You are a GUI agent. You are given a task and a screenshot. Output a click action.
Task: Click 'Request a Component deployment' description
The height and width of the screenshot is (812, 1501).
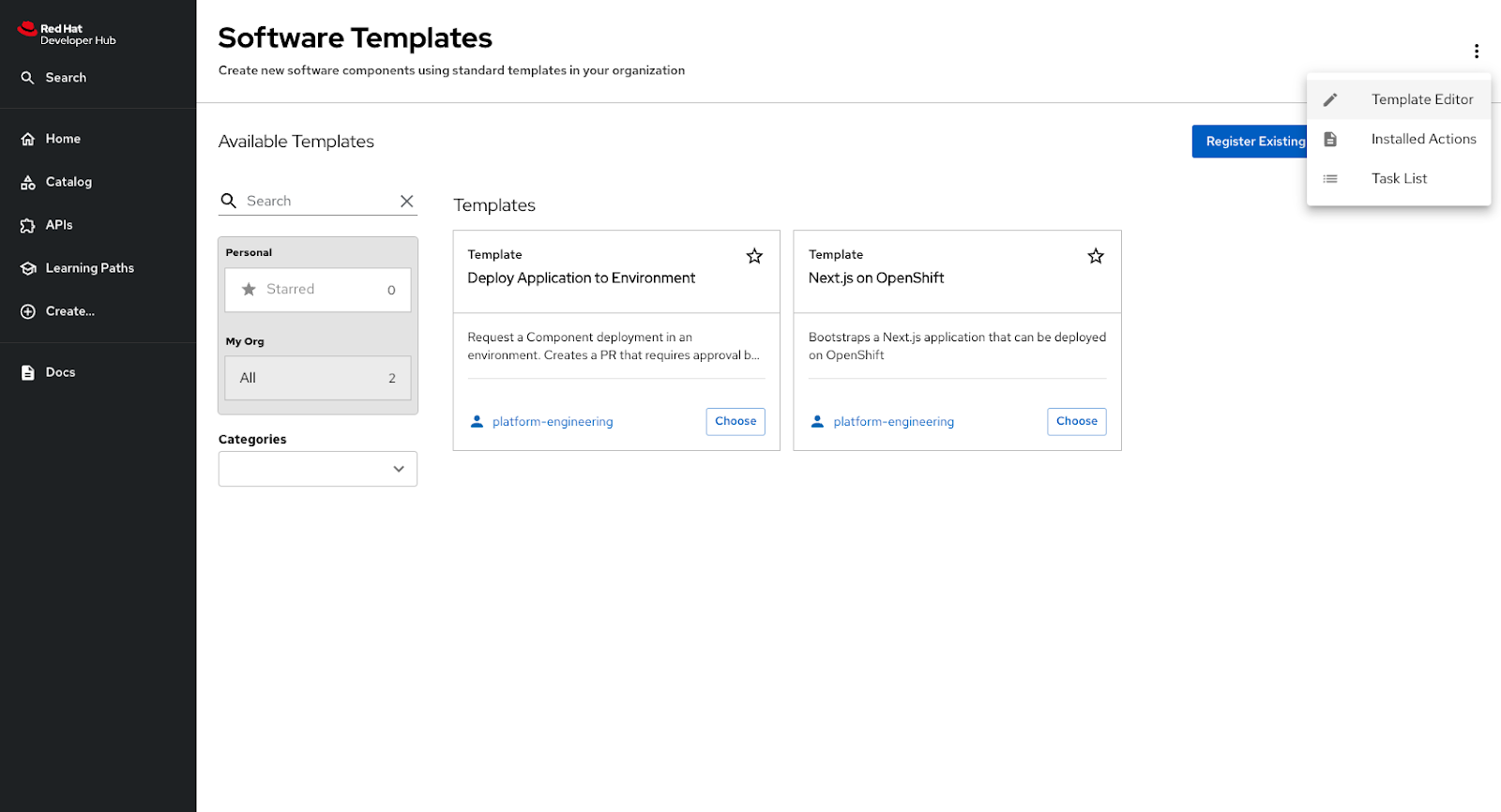tap(614, 346)
